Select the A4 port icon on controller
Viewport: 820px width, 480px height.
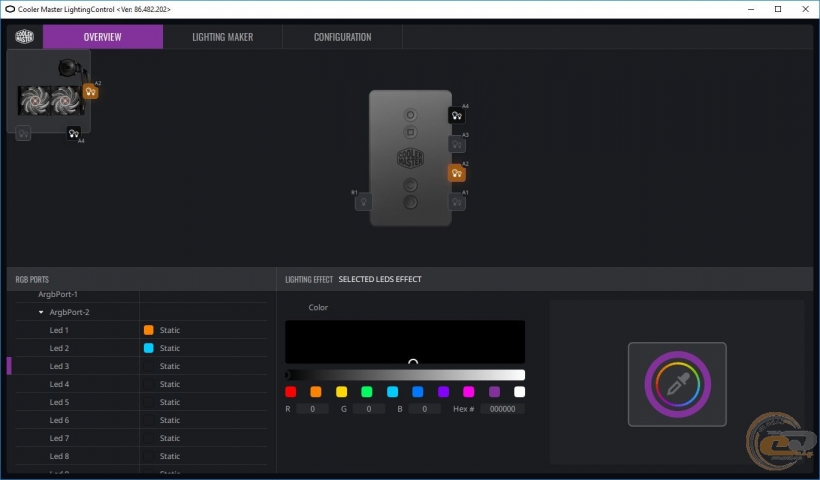tap(457, 116)
